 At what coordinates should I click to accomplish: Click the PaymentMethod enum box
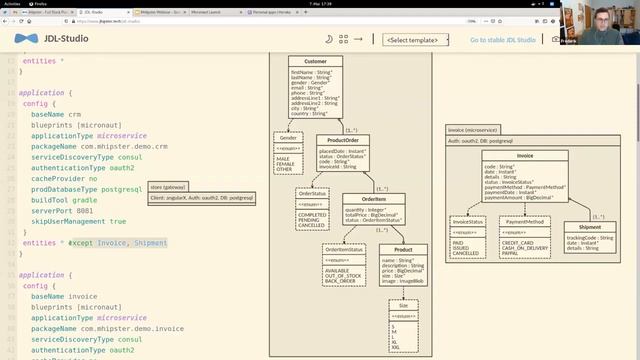pyautogui.click(x=525, y=237)
